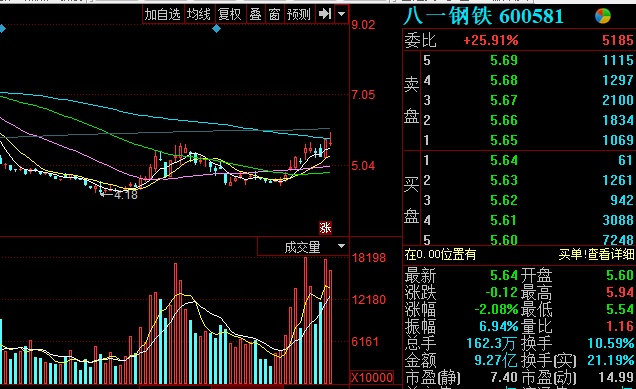Click the colorful pie chart icon
Screen dimensions: 636x389
603,16
